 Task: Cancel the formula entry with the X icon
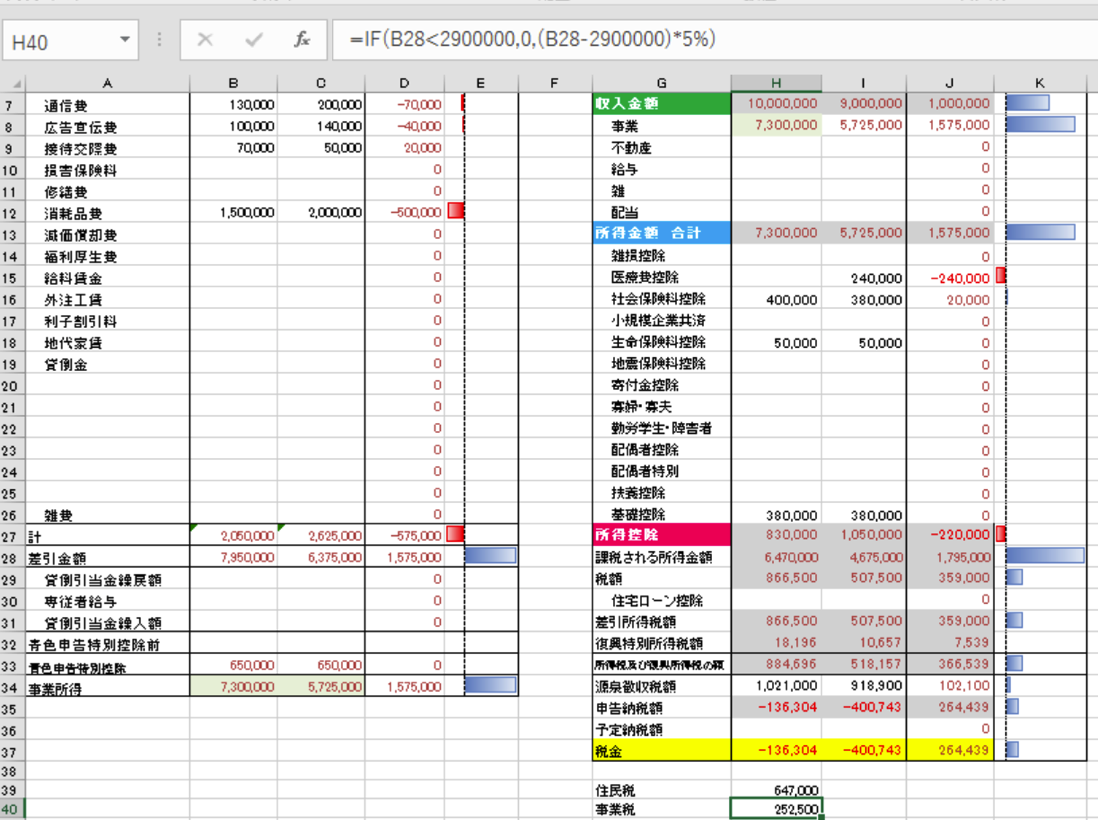point(205,40)
